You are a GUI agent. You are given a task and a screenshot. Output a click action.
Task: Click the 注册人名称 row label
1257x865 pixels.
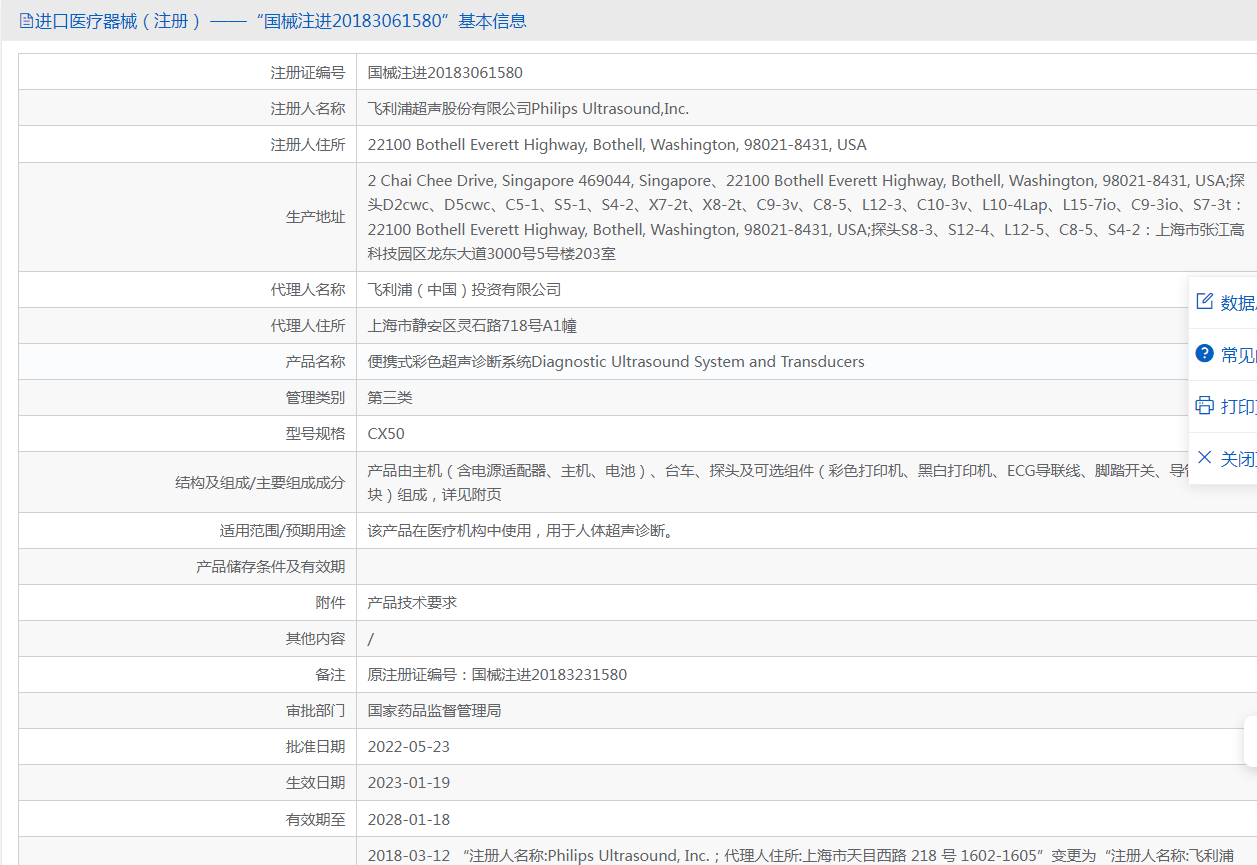click(308, 109)
